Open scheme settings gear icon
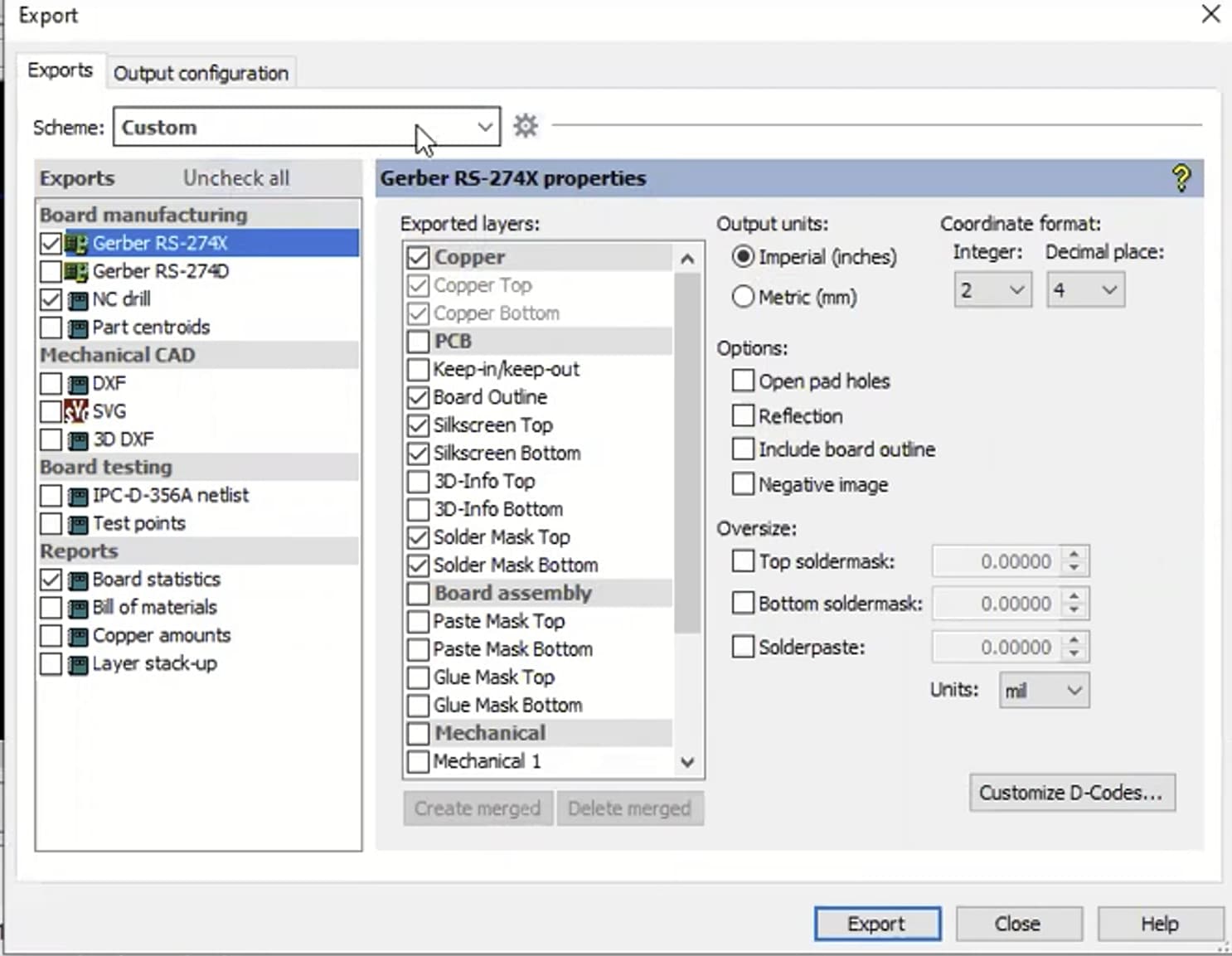 tap(526, 126)
